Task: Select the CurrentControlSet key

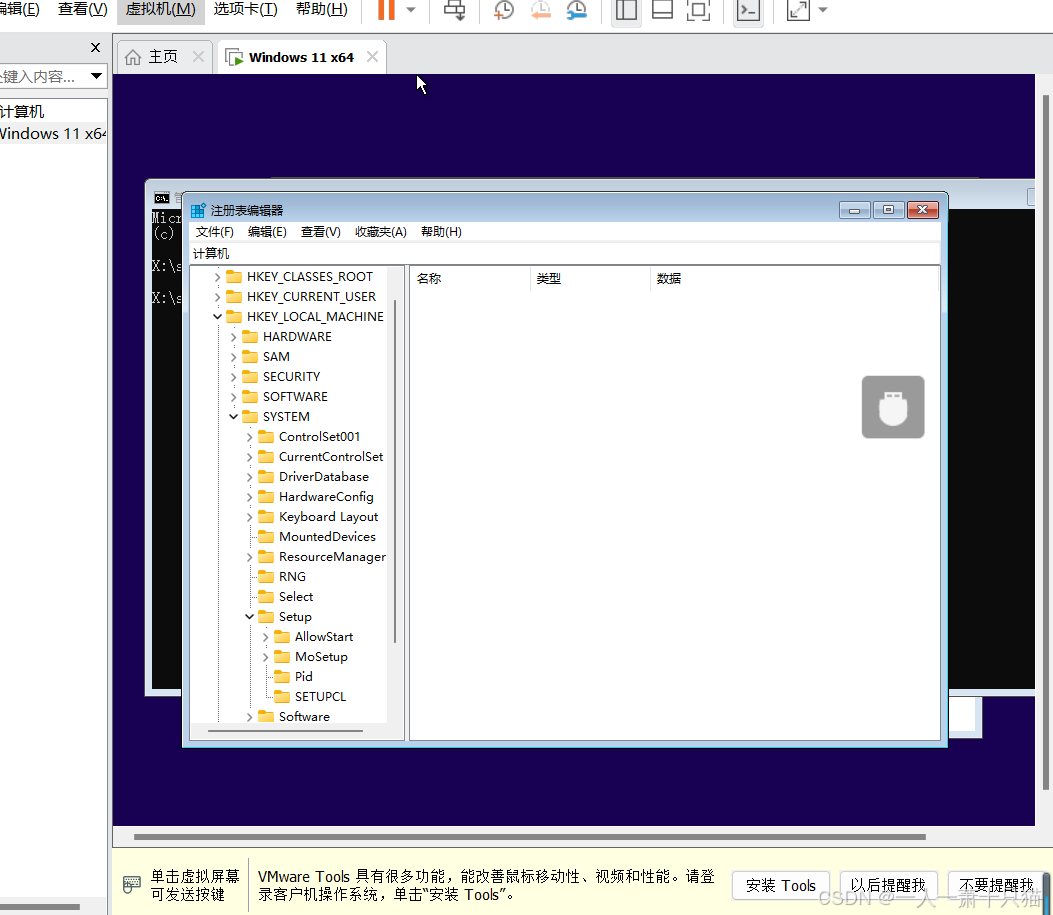Action: [x=330, y=457]
